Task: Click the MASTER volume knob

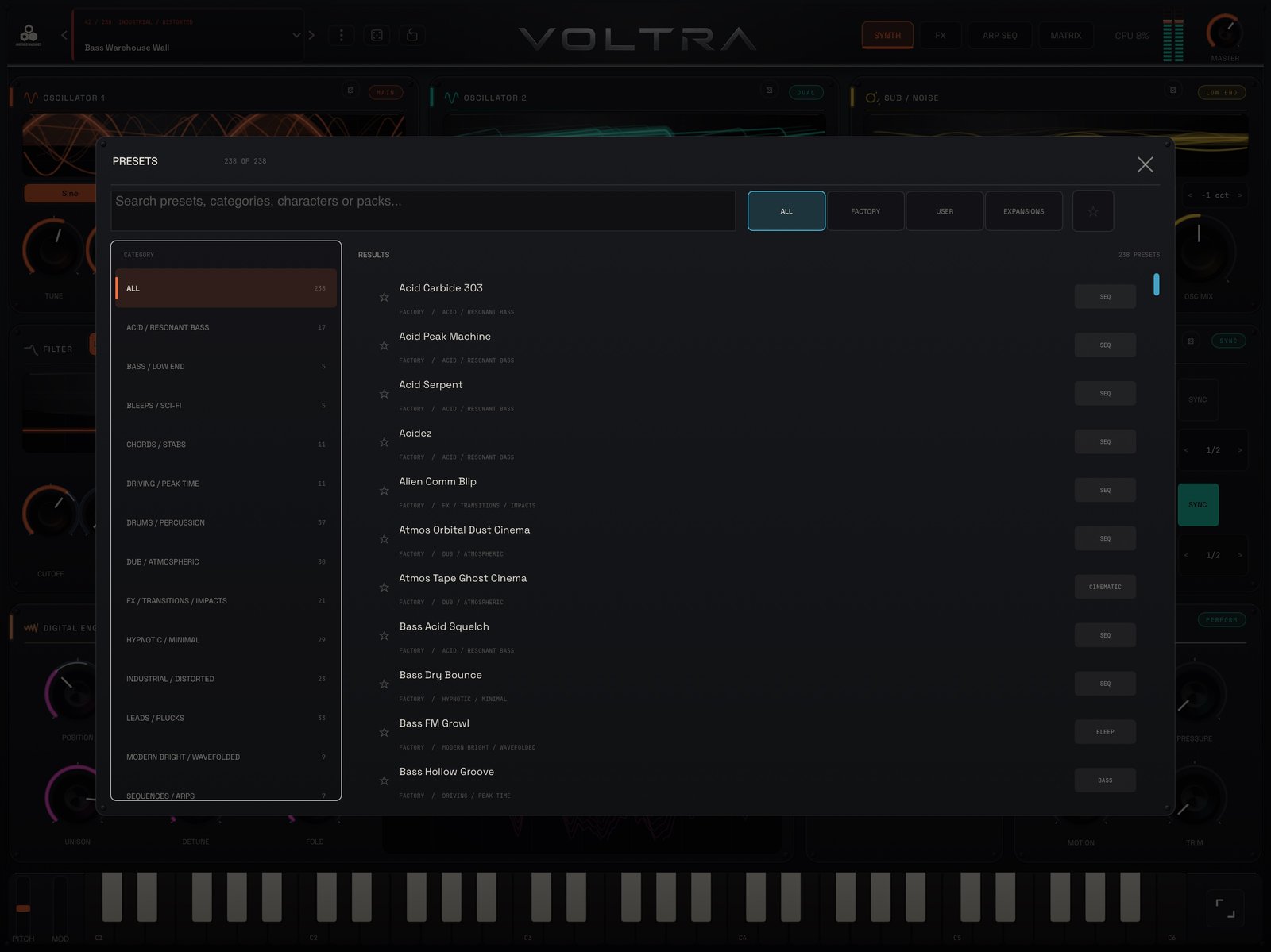Action: point(1225,33)
